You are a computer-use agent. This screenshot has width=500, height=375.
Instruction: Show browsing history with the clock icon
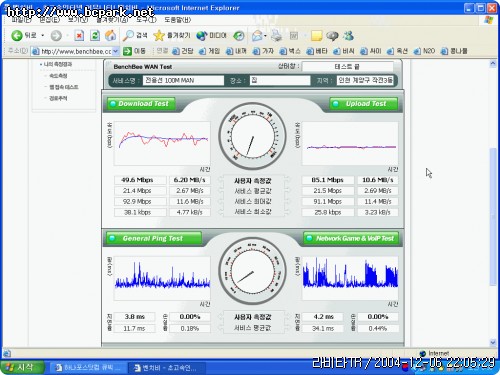pos(239,36)
